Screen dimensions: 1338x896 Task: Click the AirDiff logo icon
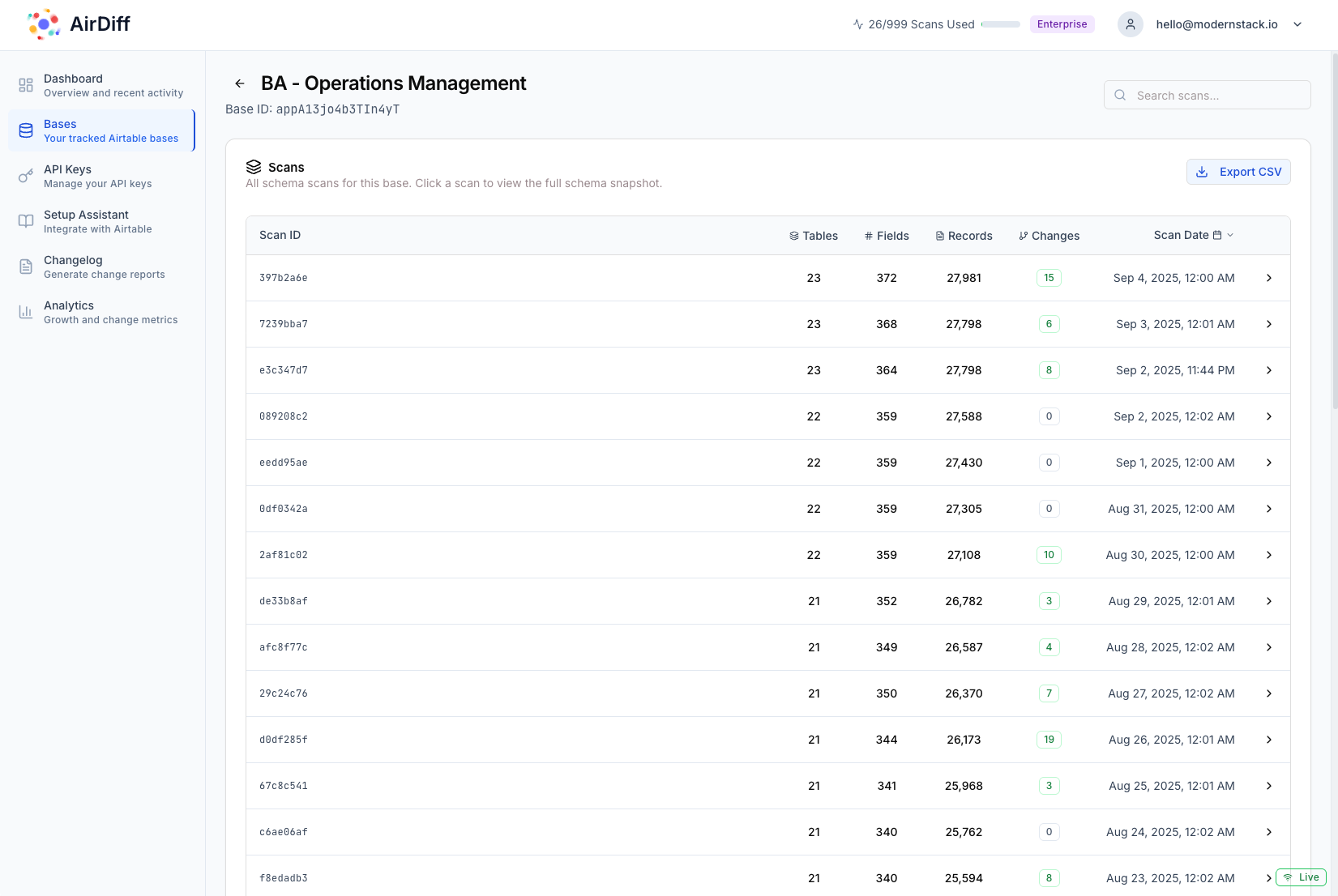(x=44, y=24)
